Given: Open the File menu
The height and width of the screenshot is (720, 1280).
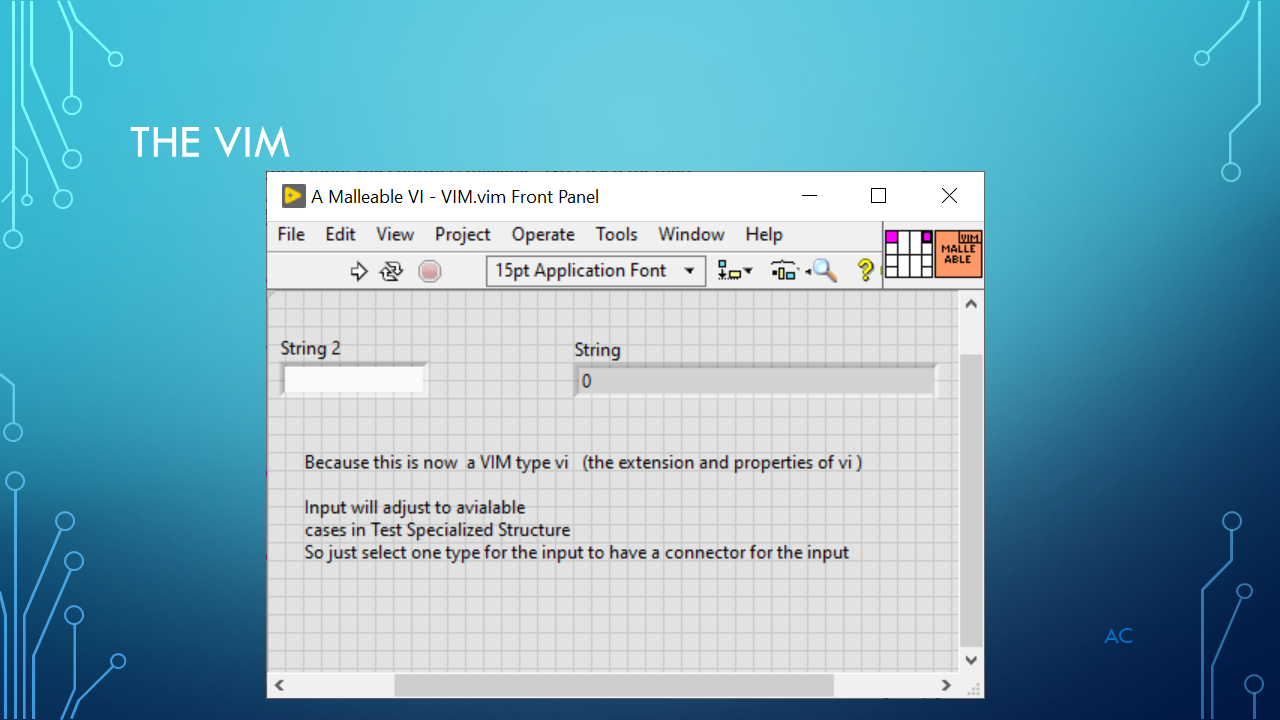Looking at the screenshot, I should (290, 234).
